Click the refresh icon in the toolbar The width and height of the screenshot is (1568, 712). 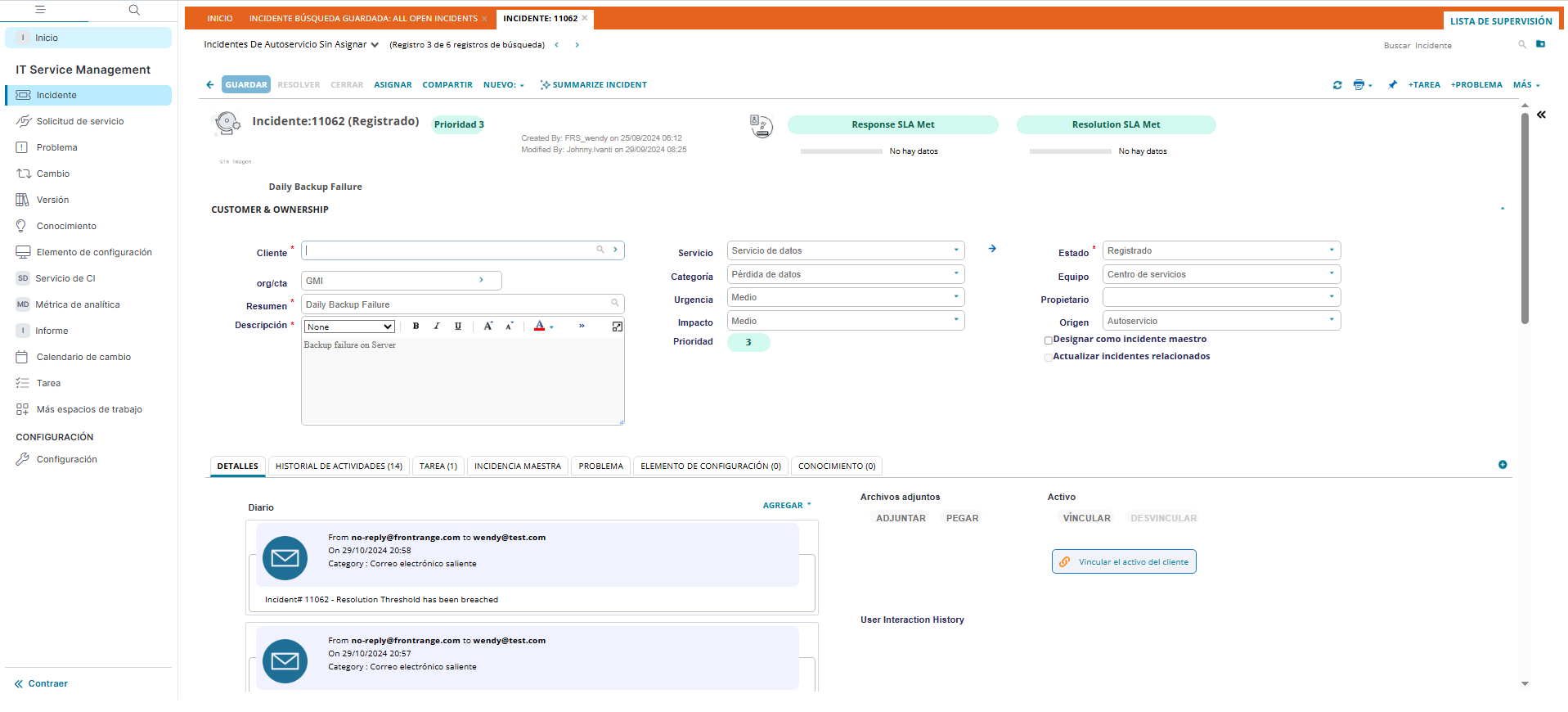pyautogui.click(x=1337, y=85)
